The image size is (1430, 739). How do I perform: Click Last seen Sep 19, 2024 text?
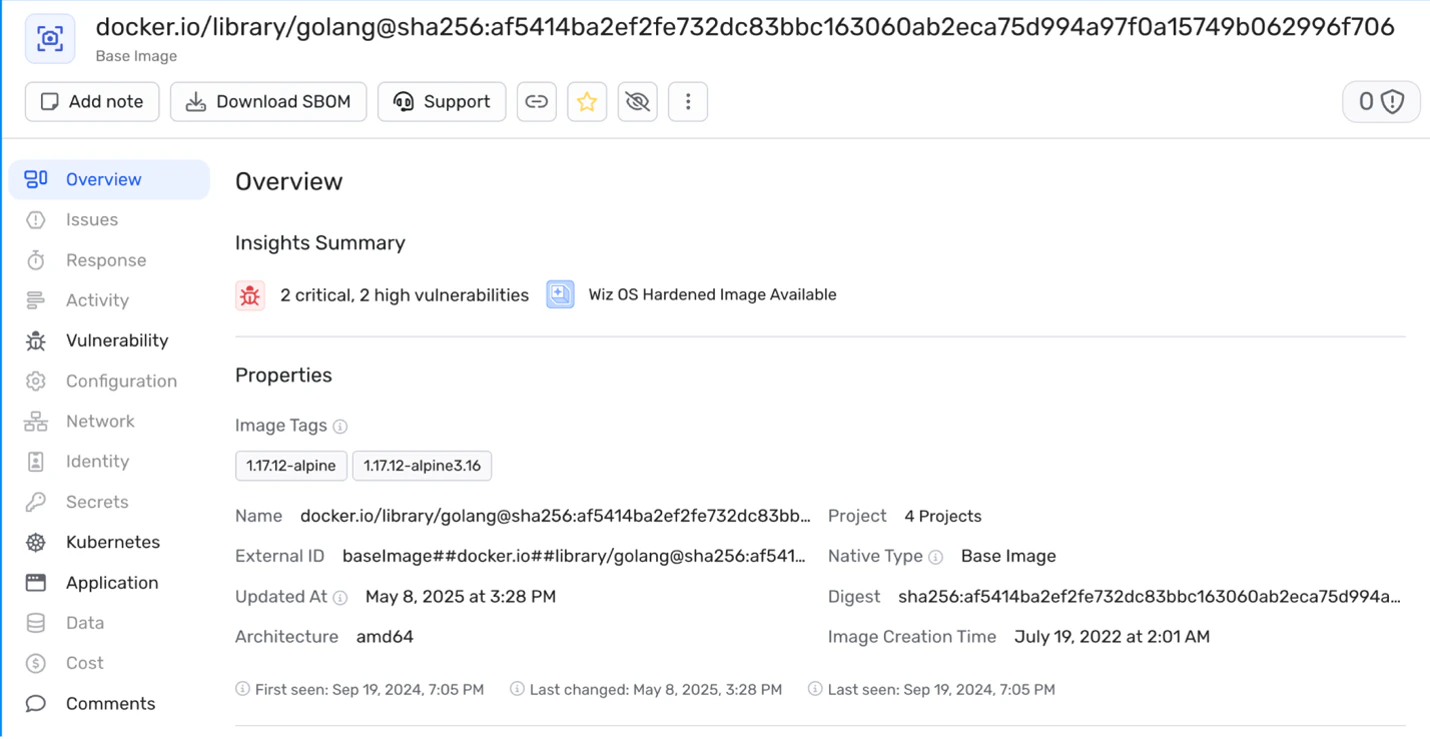(941, 689)
